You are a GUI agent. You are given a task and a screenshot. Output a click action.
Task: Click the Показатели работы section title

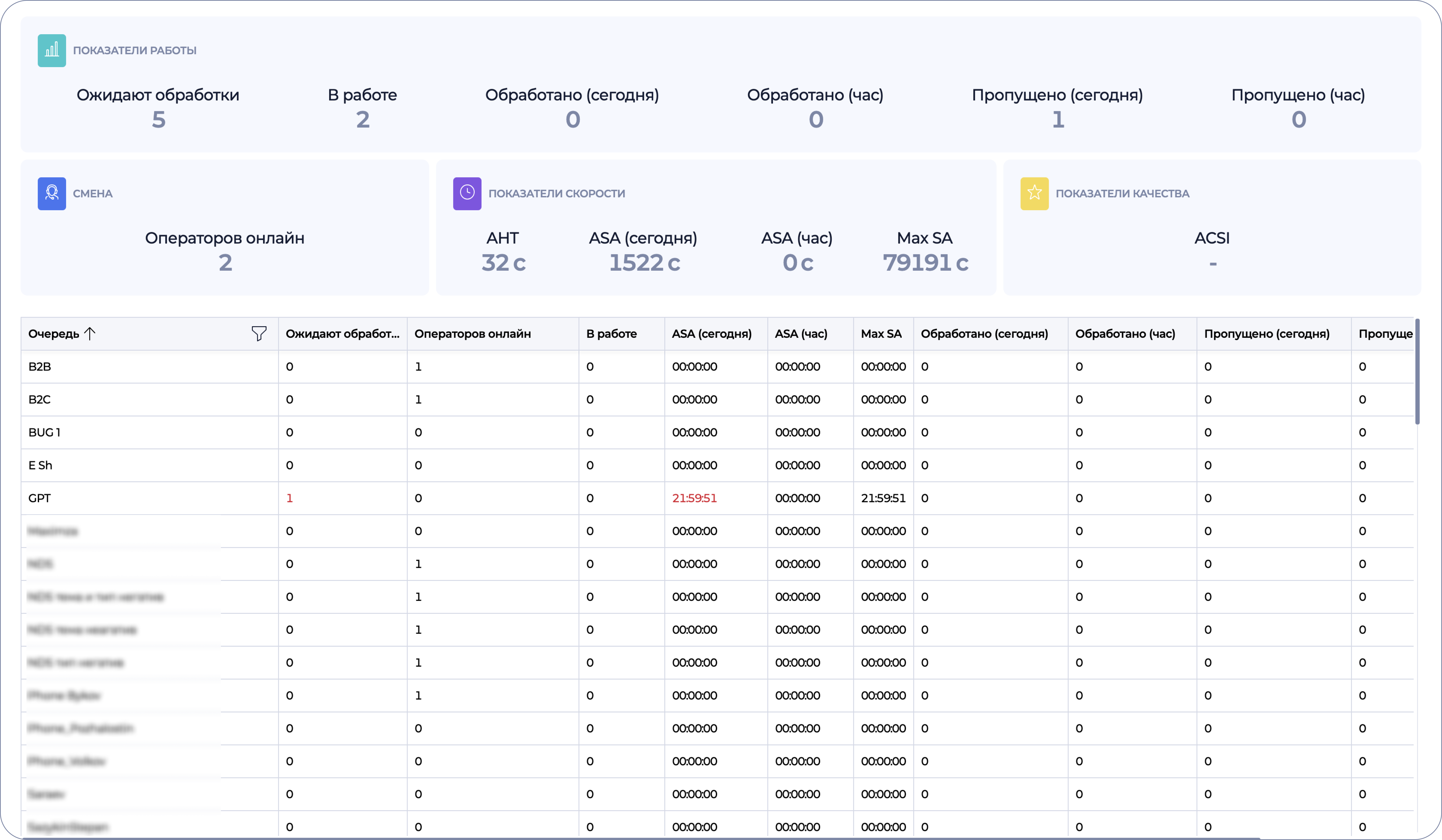tap(135, 50)
